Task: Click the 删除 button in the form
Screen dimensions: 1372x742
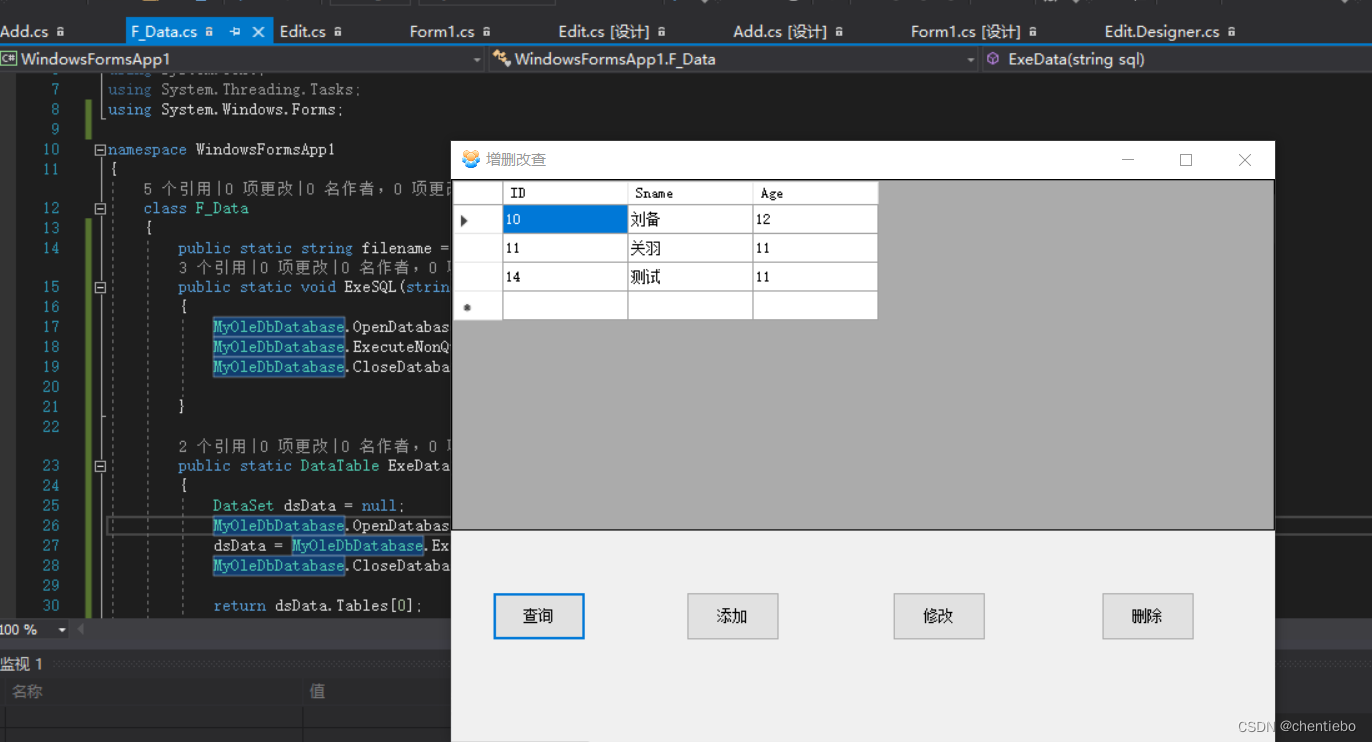Action: pos(1147,616)
